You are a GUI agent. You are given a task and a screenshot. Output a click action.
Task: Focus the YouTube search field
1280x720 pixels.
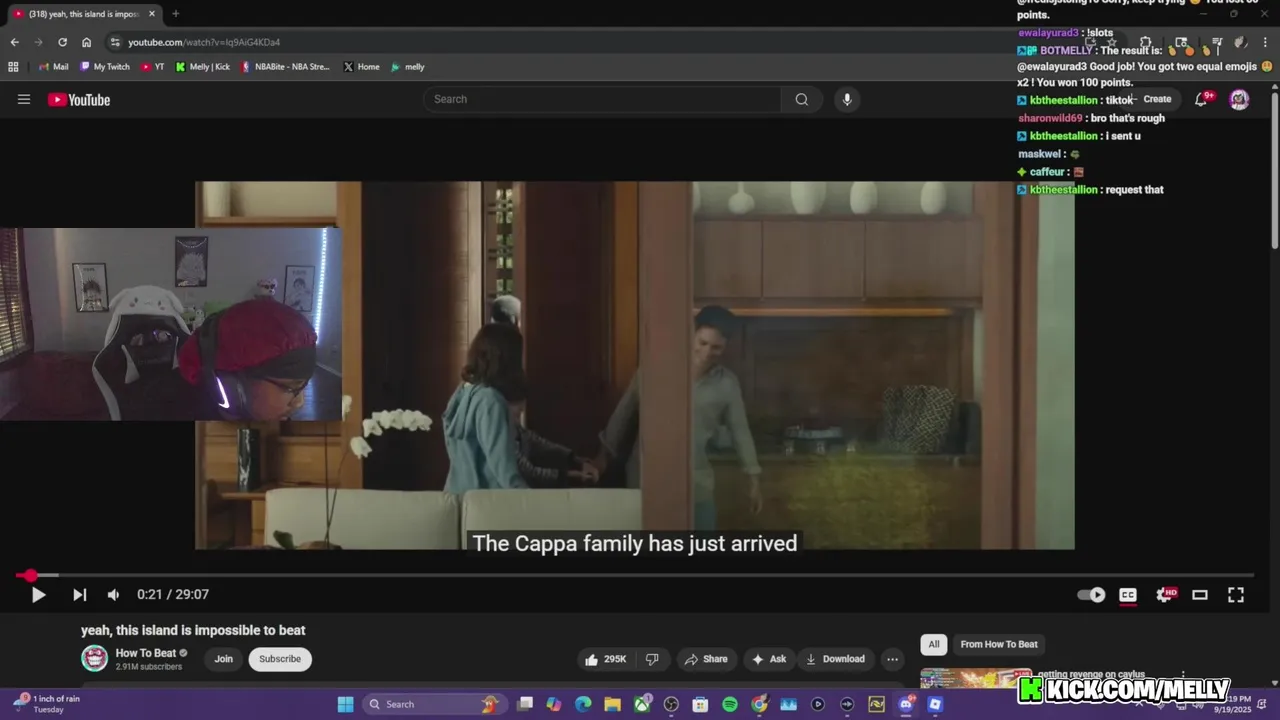click(x=602, y=99)
